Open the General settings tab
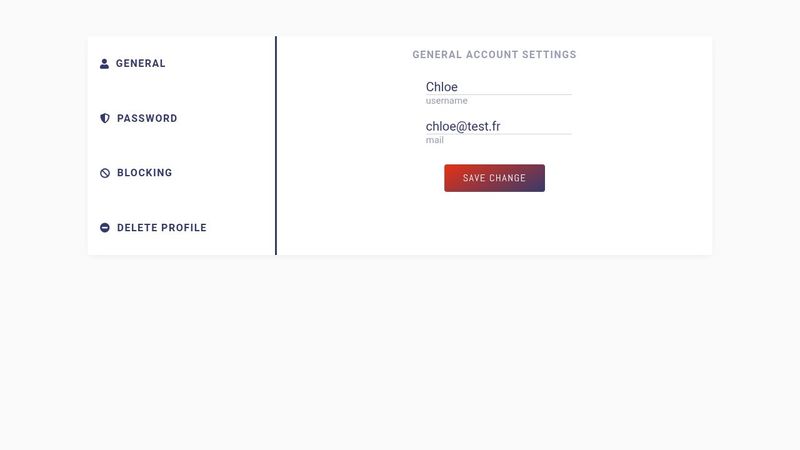 [140, 64]
